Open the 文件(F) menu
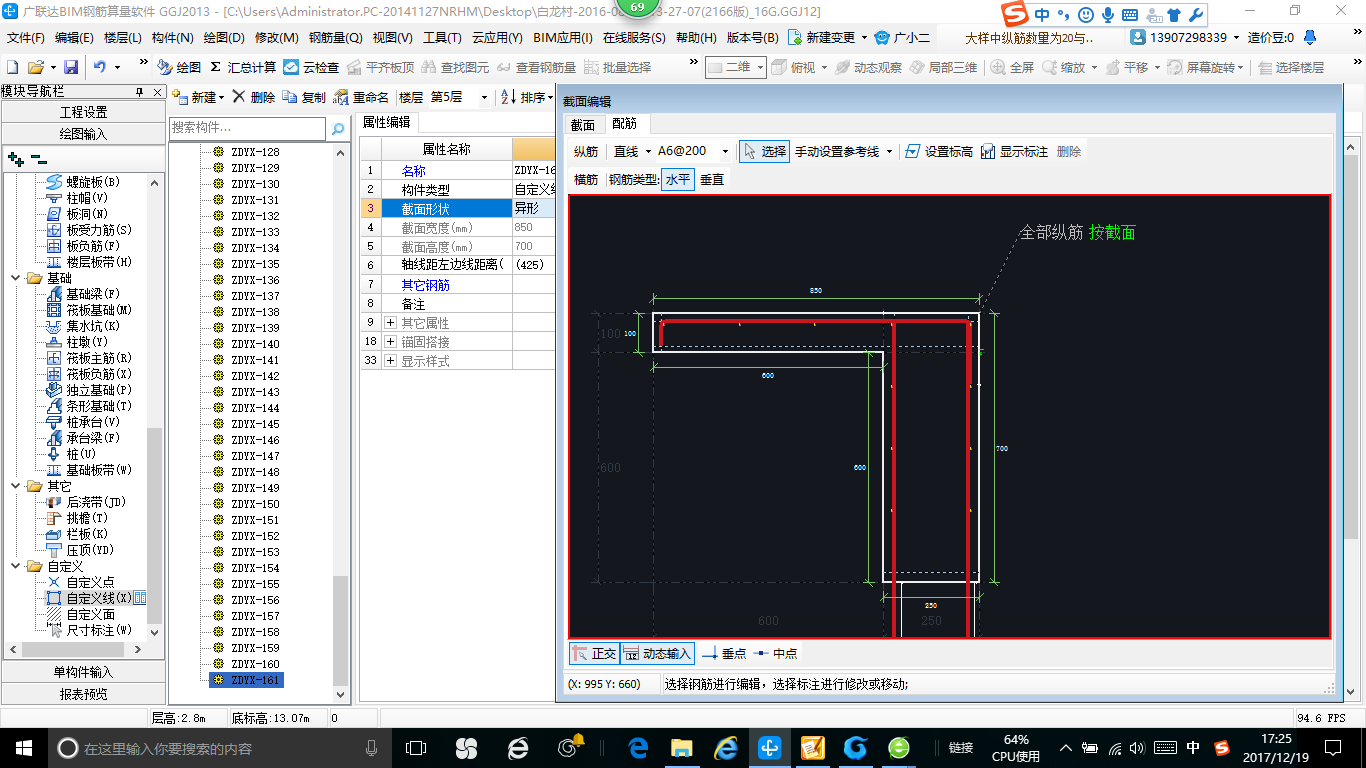The height and width of the screenshot is (768, 1366). click(x=26, y=38)
